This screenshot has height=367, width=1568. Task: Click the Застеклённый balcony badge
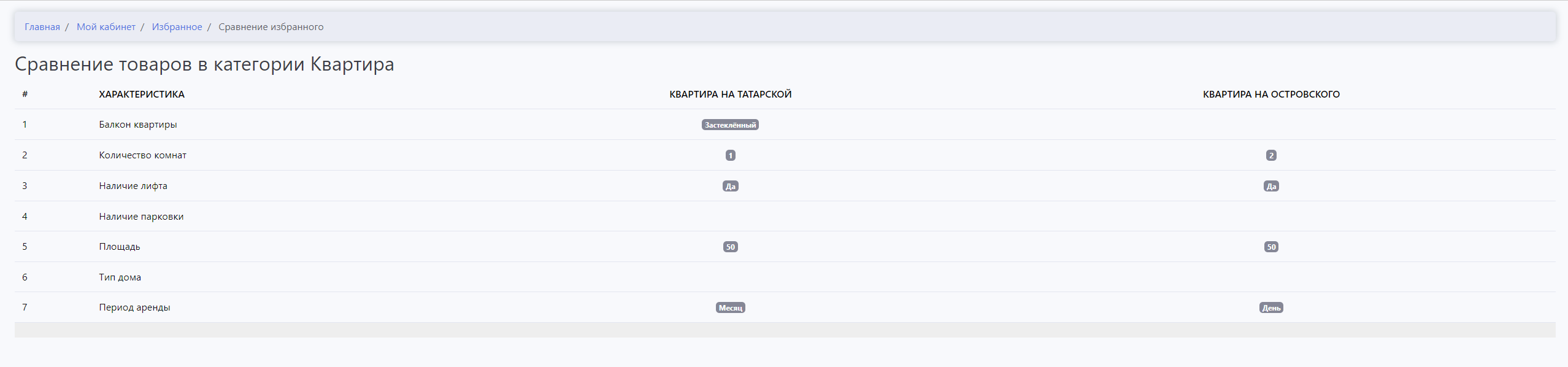[x=730, y=125]
